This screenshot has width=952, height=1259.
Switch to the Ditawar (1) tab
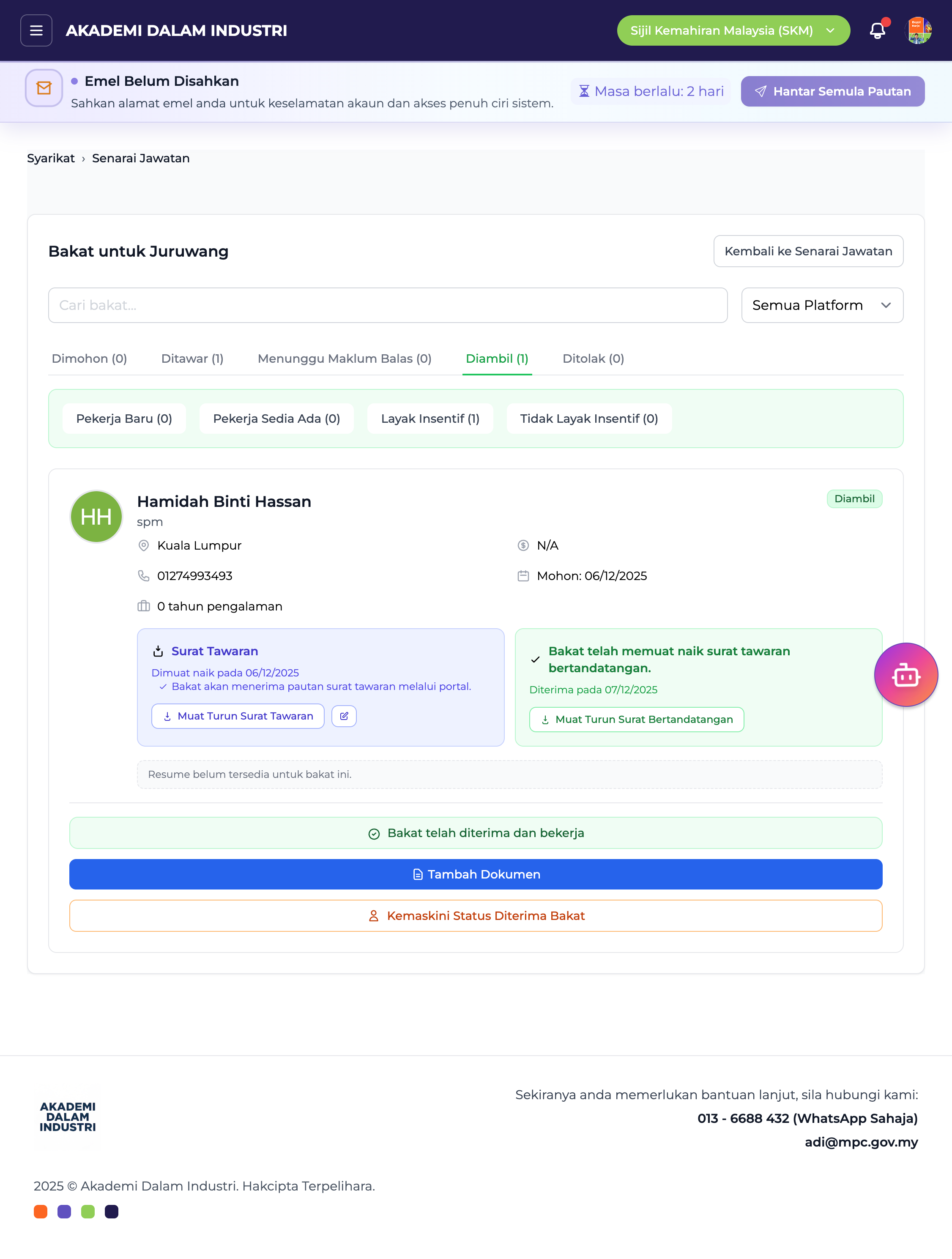[192, 359]
